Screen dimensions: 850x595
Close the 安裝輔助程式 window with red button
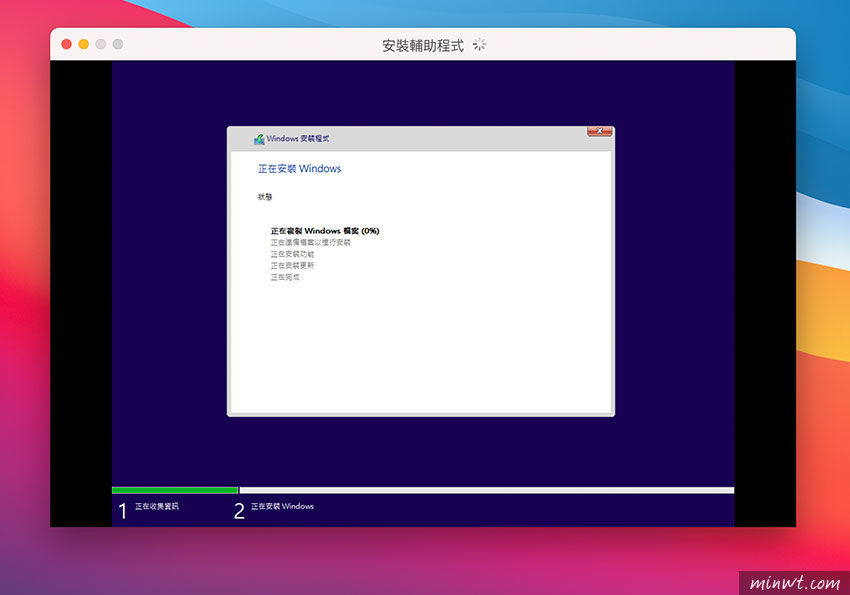tap(66, 44)
